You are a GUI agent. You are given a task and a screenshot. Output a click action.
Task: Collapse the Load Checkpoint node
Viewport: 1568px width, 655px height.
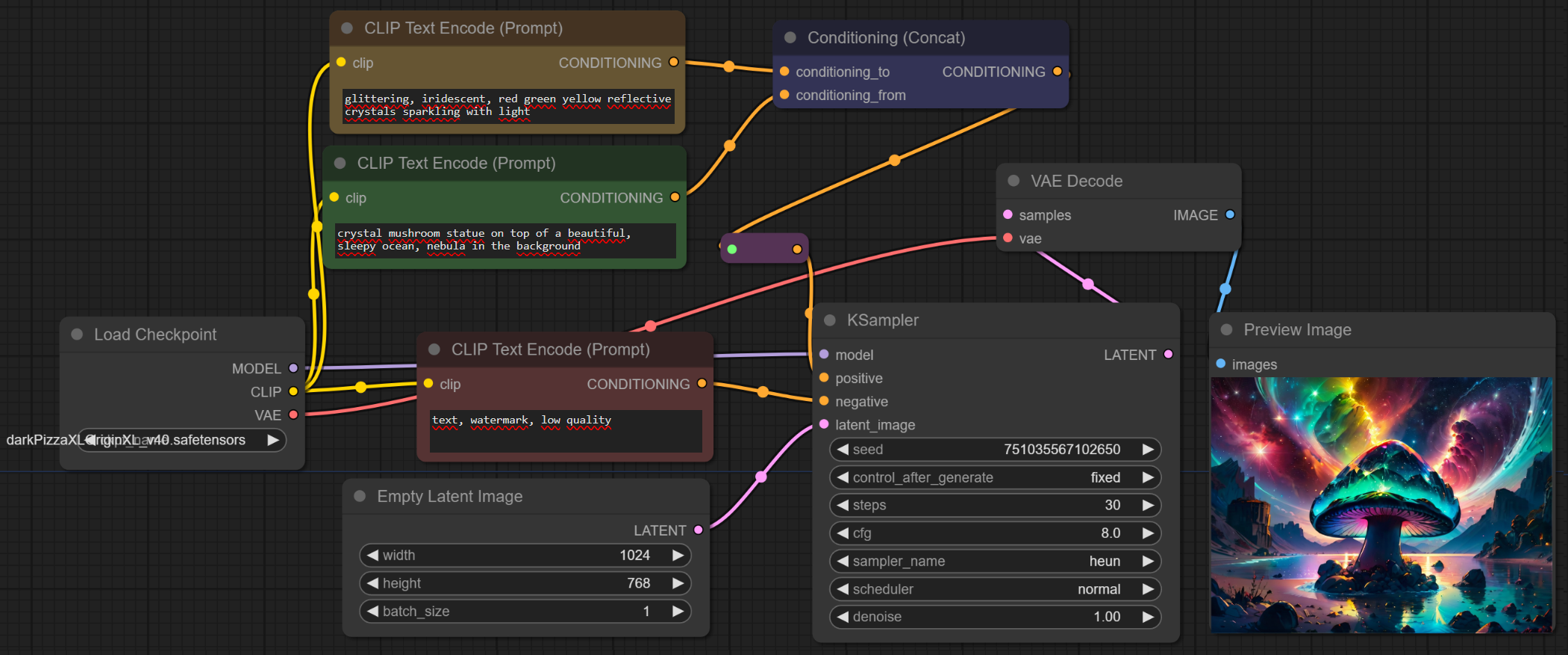(x=77, y=335)
